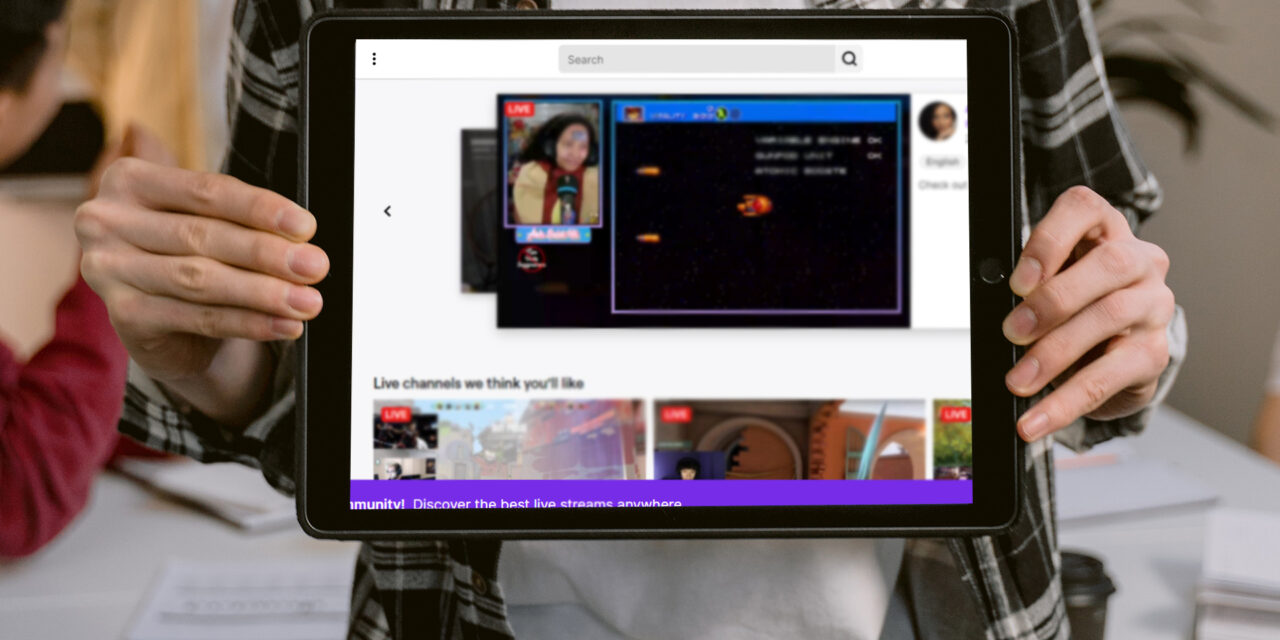
Task: Focus the Search text field
Action: point(696,59)
